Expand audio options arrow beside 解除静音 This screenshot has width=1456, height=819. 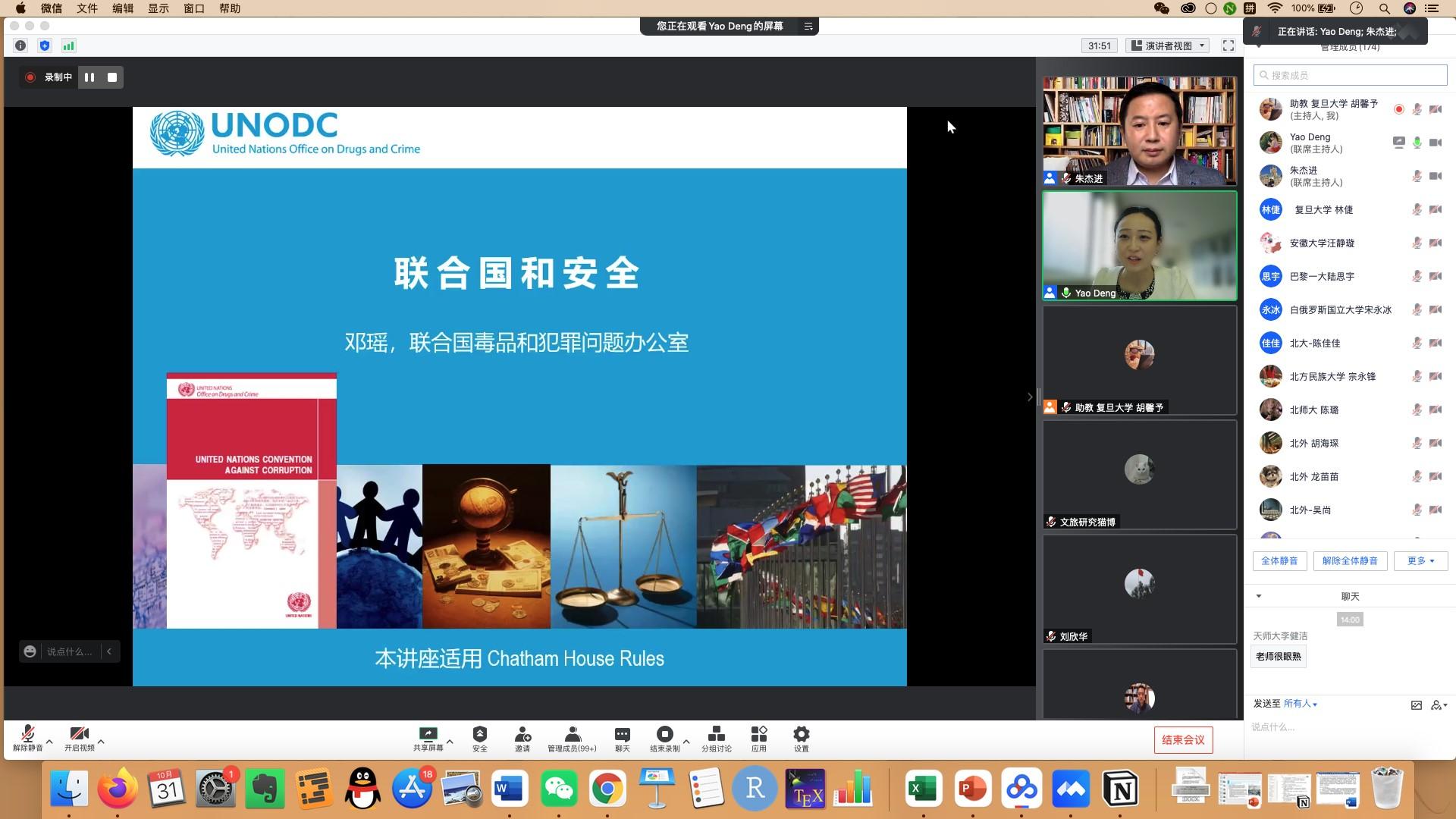[49, 741]
